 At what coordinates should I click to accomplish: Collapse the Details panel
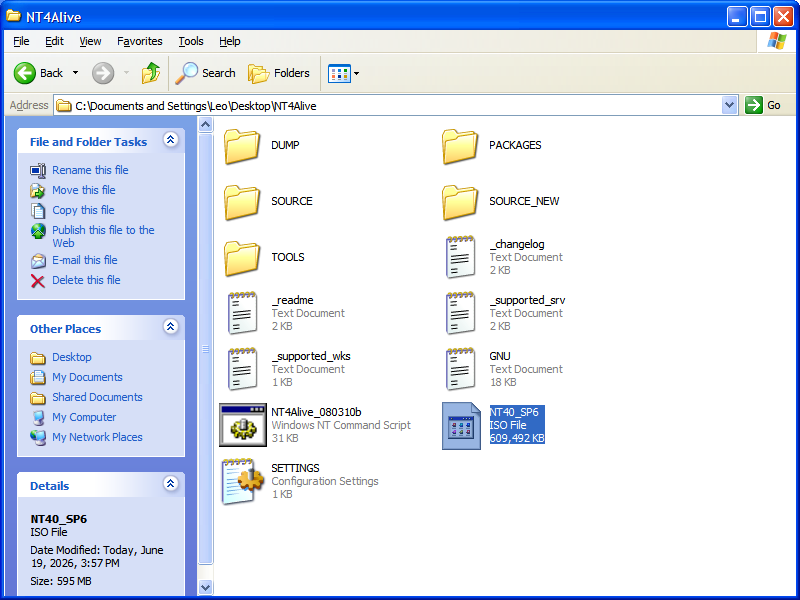170,483
